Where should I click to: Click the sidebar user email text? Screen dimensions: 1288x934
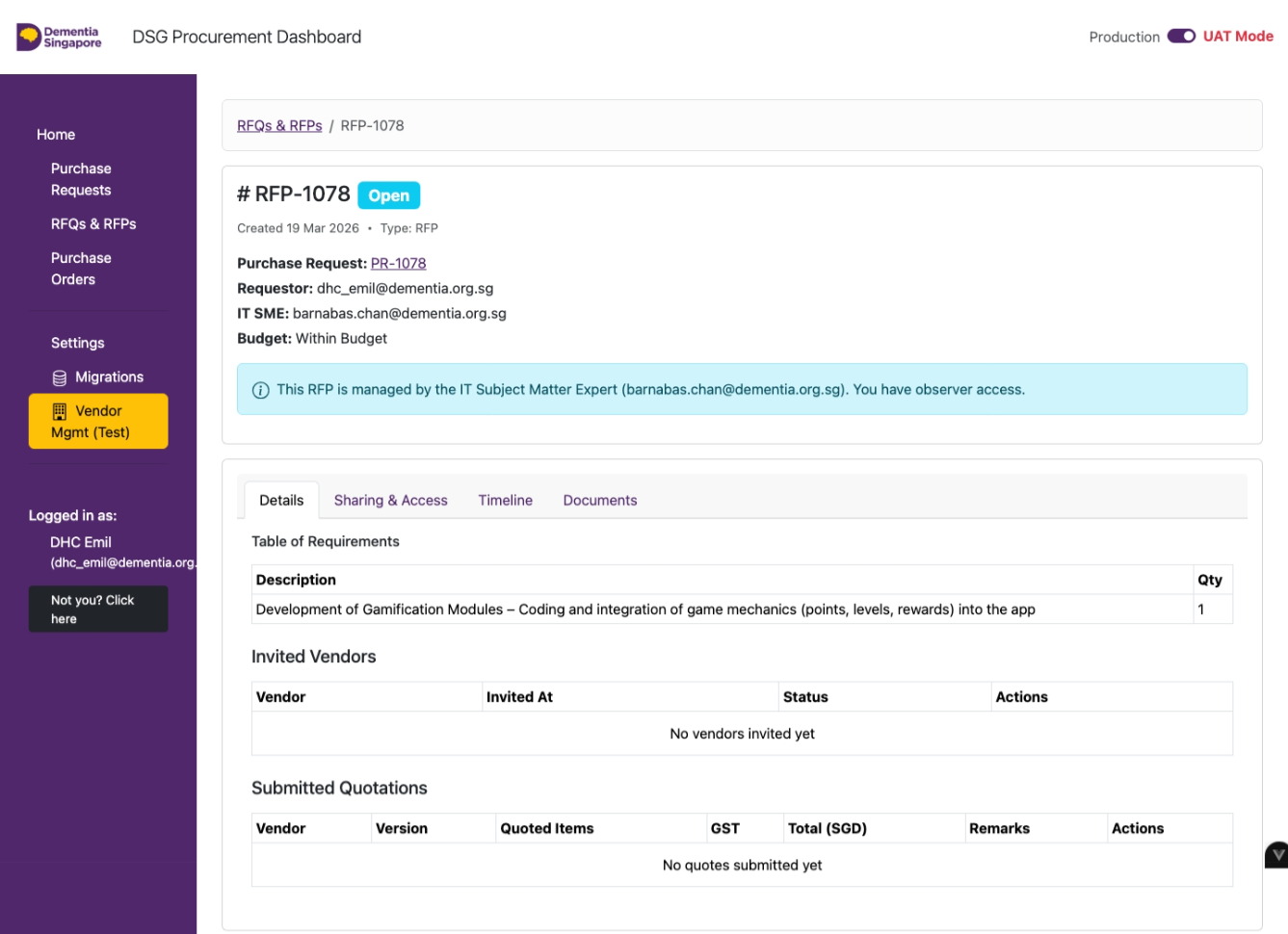pyautogui.click(x=123, y=563)
